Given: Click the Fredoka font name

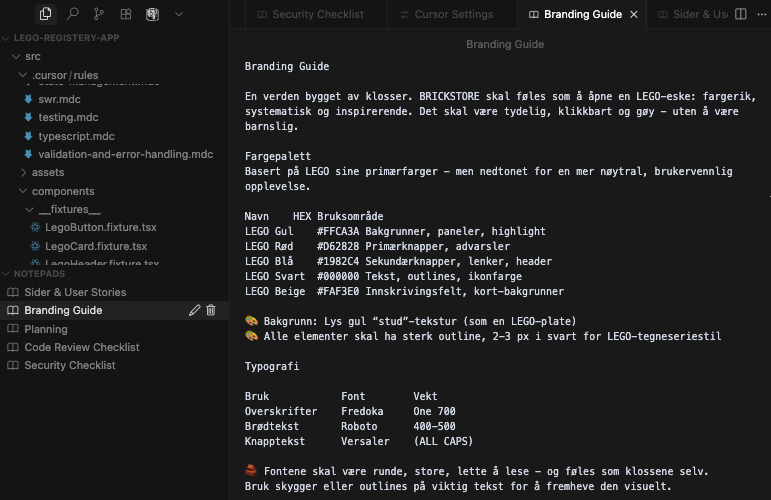Looking at the screenshot, I should pyautogui.click(x=362, y=412).
